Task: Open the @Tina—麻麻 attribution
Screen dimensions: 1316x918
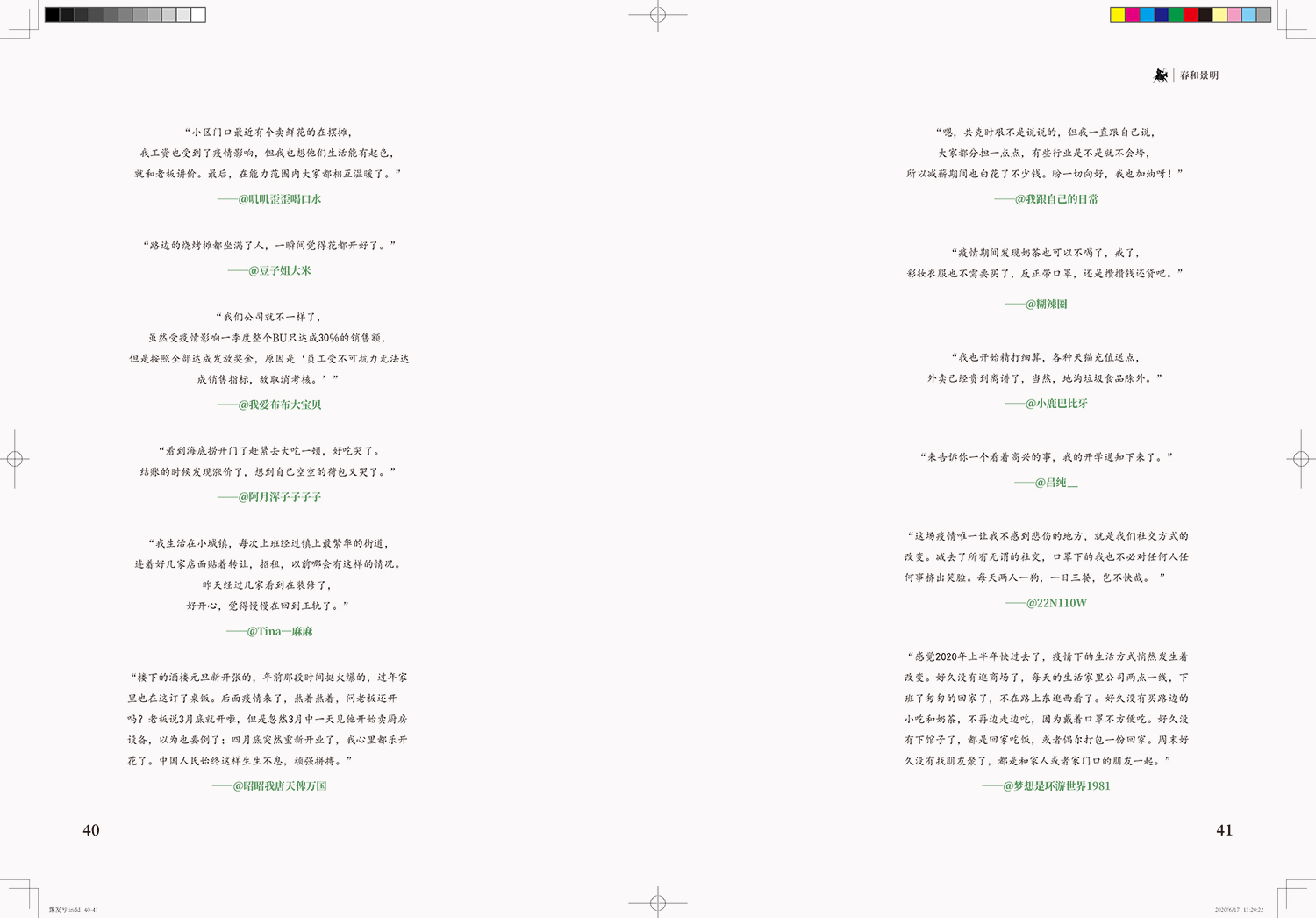Action: click(279, 631)
